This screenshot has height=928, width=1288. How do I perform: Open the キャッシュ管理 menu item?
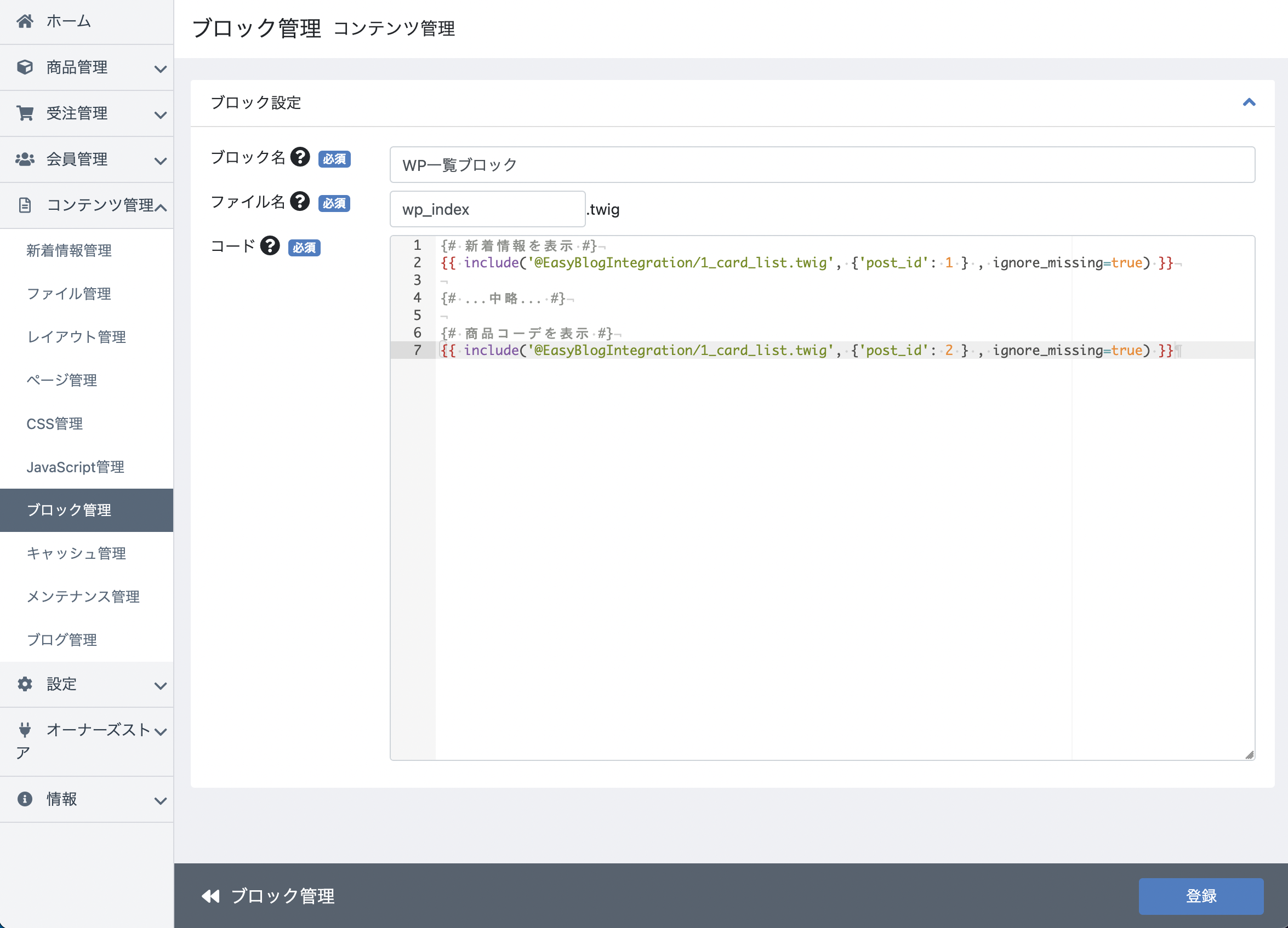click(x=76, y=553)
